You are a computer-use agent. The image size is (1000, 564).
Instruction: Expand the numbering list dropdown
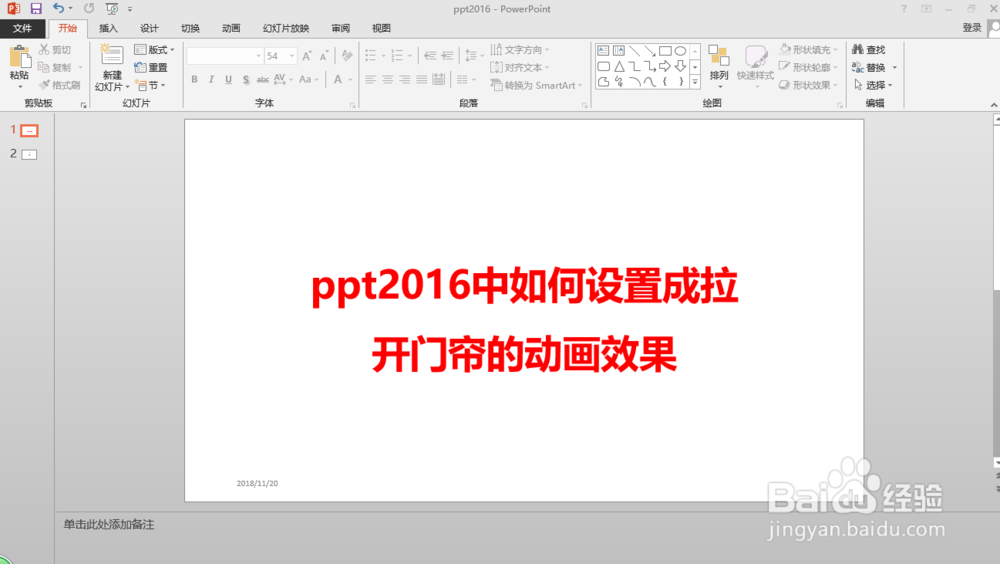409,56
